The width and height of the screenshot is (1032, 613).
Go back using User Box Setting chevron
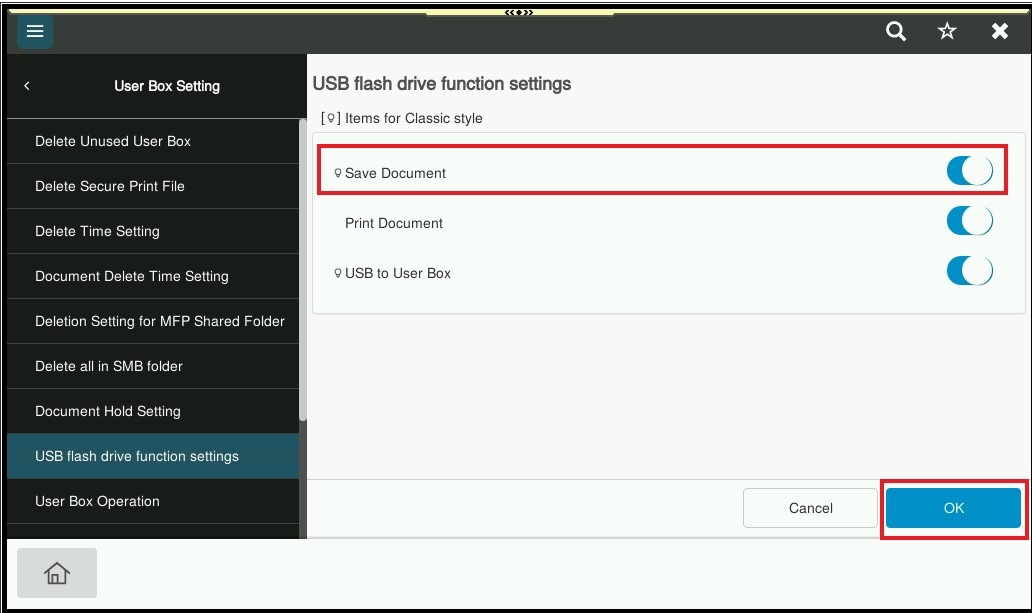pyautogui.click(x=27, y=86)
